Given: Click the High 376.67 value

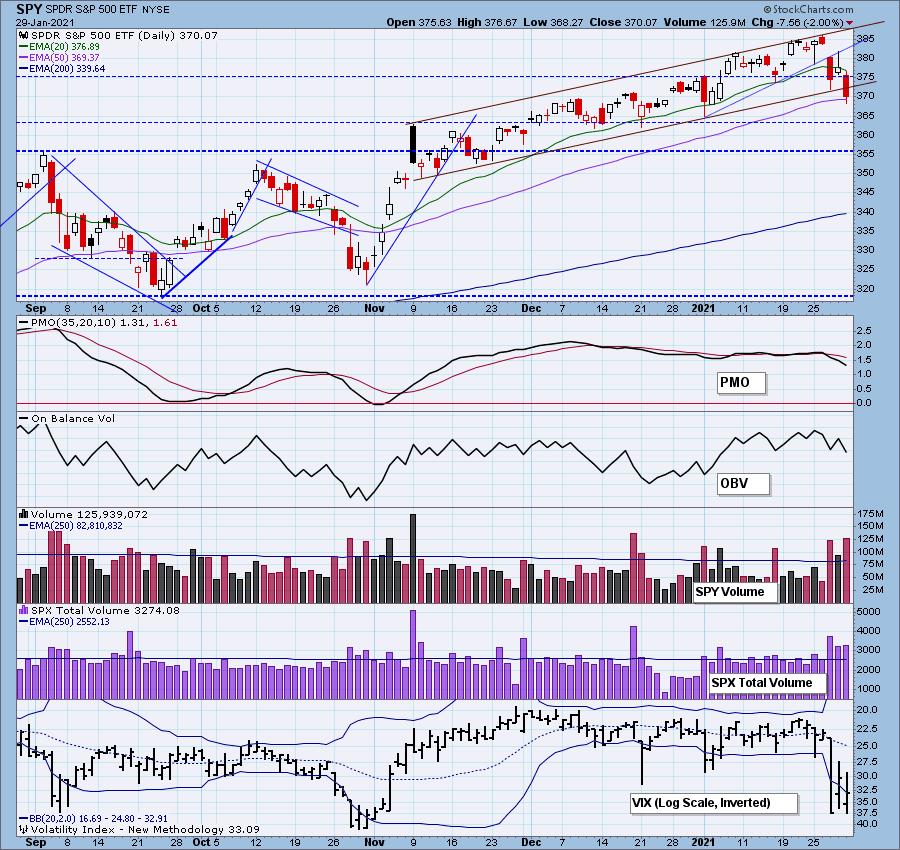Looking at the screenshot, I should click(x=487, y=22).
